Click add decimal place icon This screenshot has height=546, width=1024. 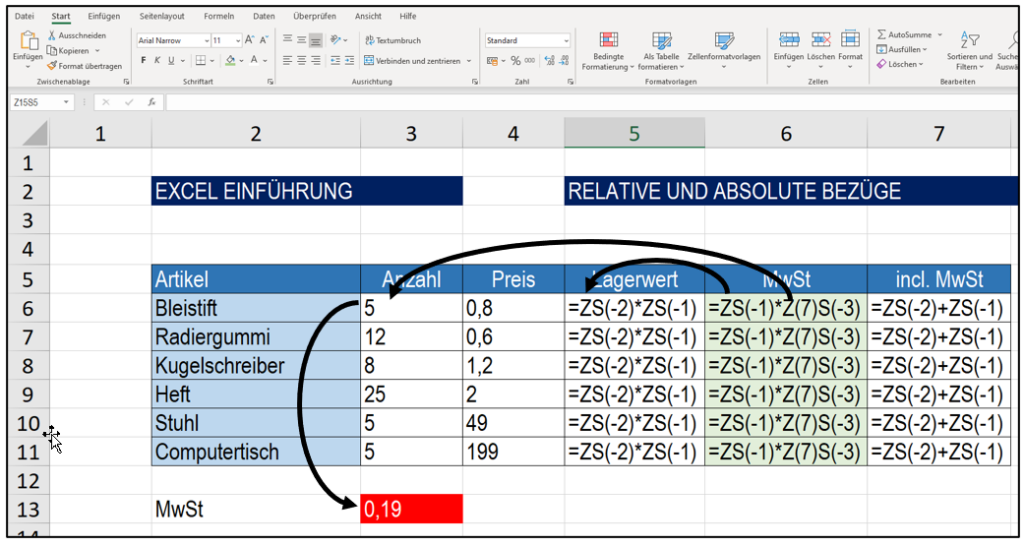coord(550,61)
